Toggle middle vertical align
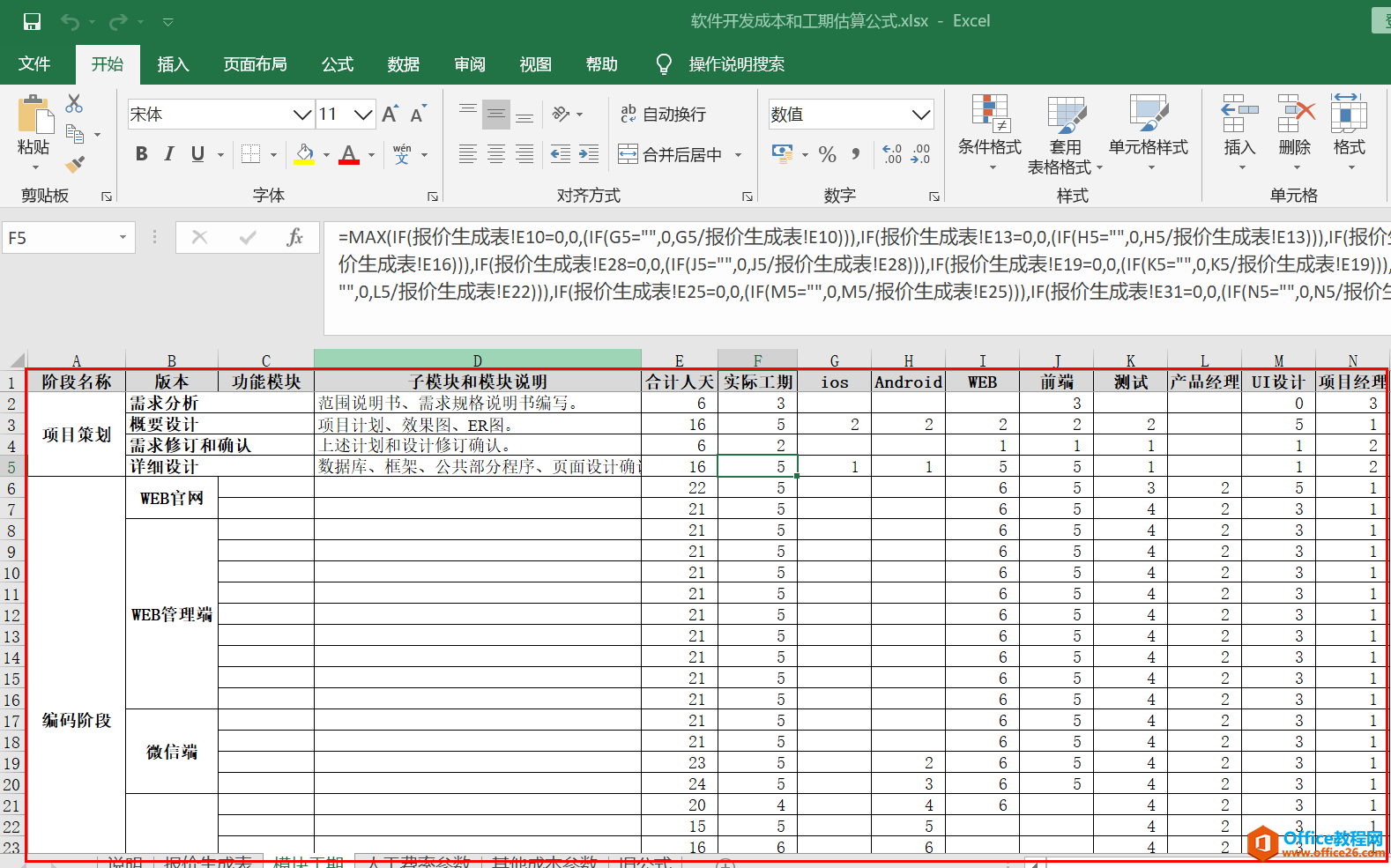The image size is (1391, 868). pyautogui.click(x=496, y=114)
